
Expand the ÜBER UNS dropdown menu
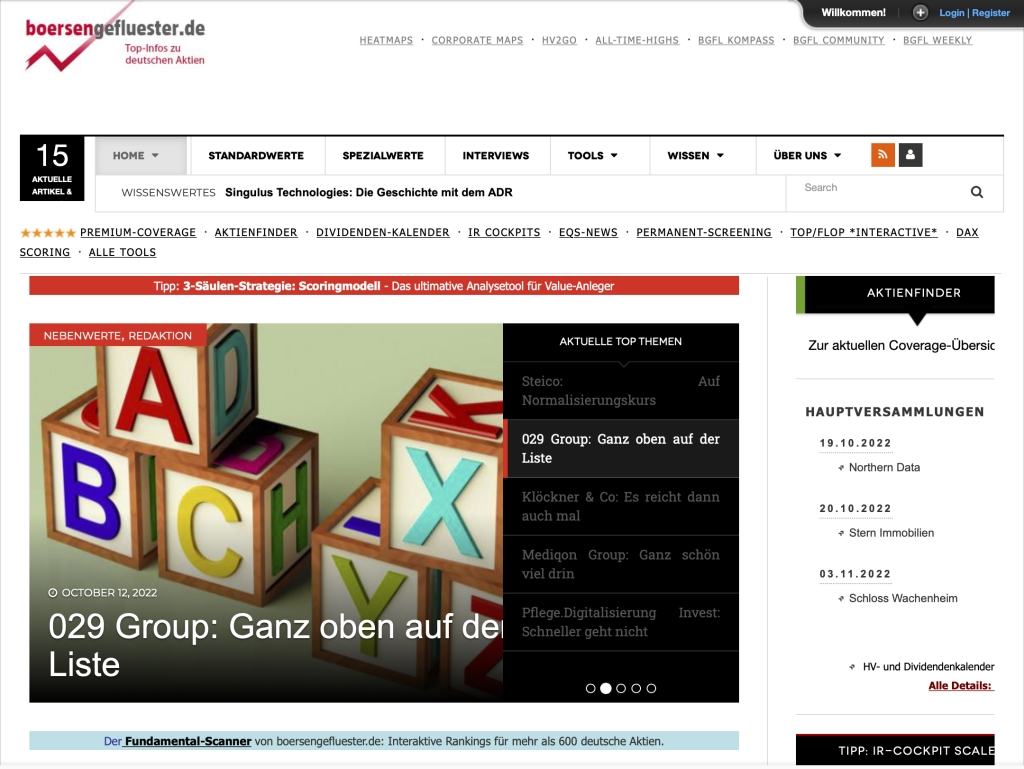click(x=807, y=156)
